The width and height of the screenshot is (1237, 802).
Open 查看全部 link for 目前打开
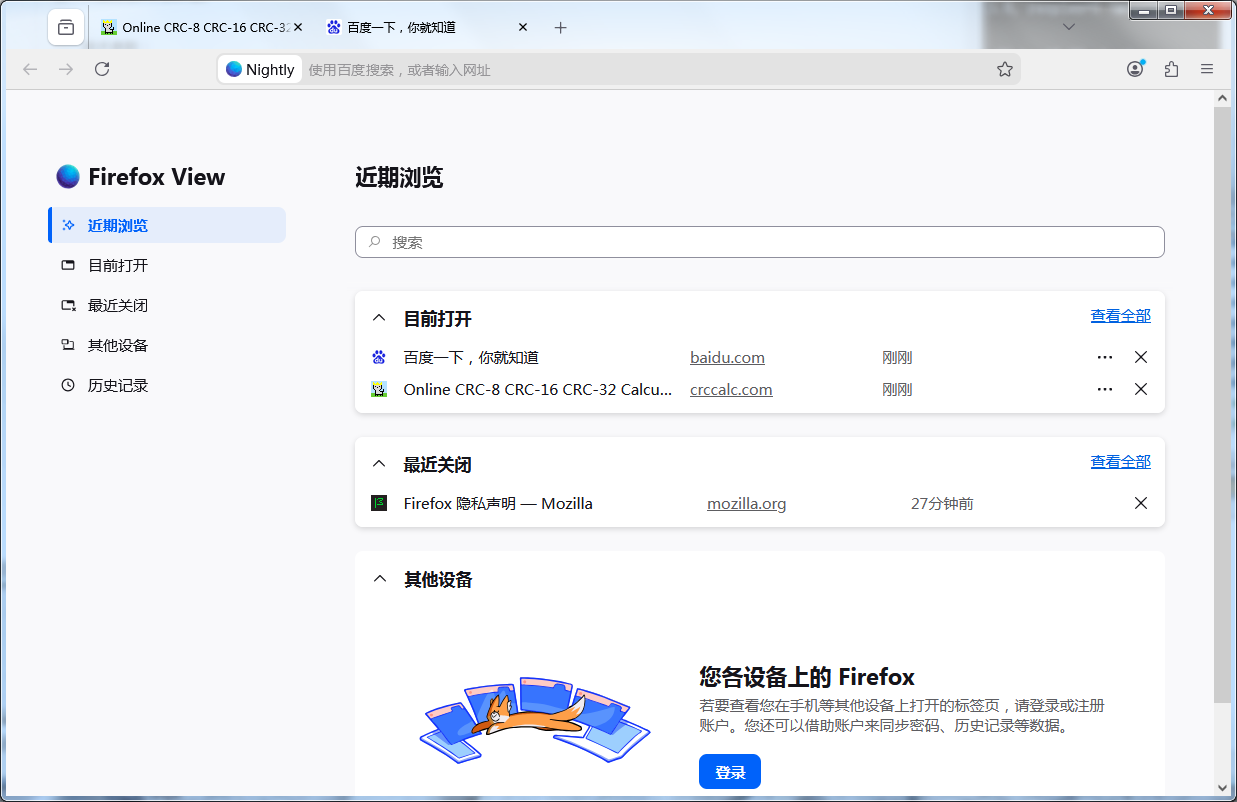(1120, 316)
